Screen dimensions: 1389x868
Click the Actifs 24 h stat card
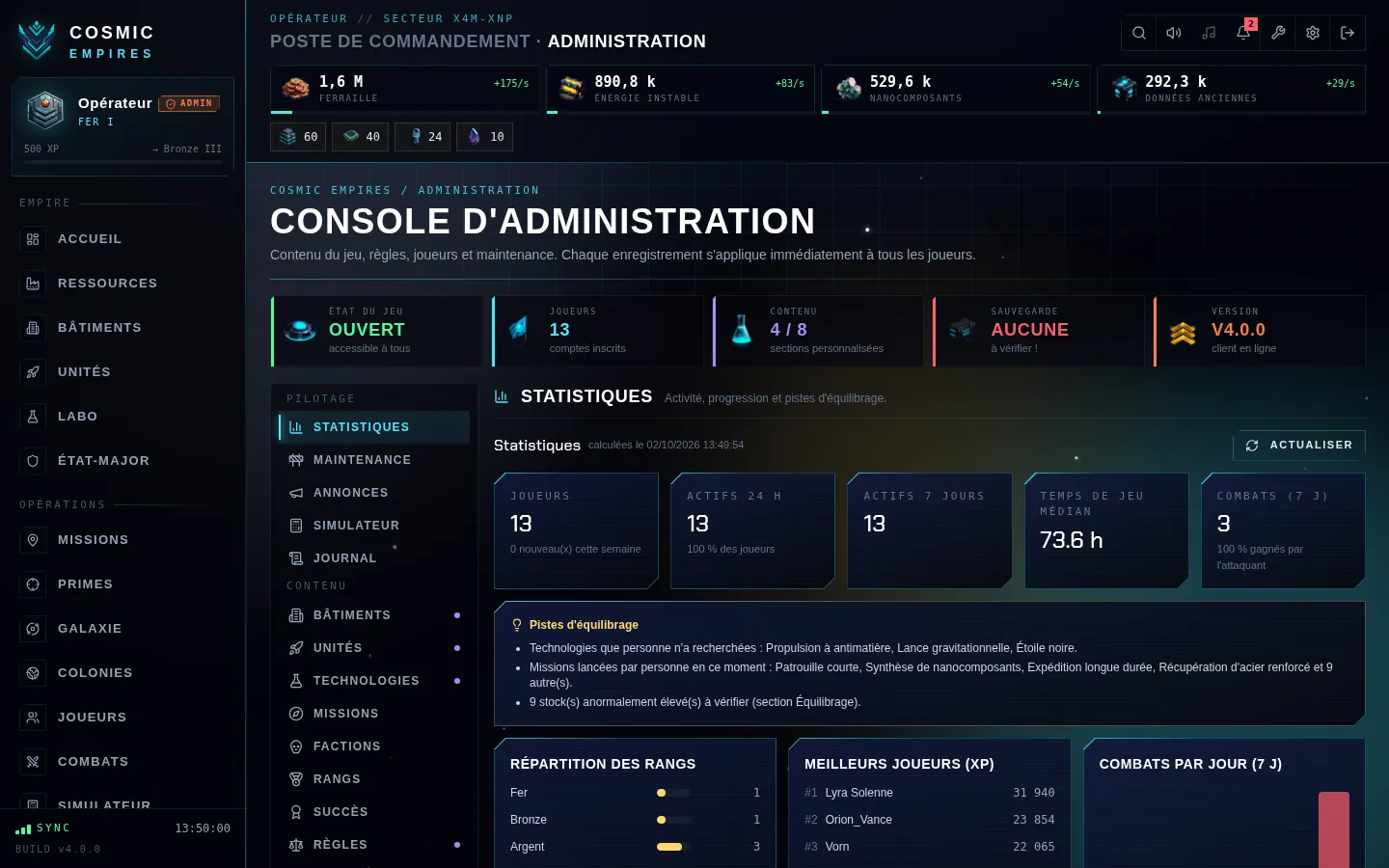click(x=752, y=530)
